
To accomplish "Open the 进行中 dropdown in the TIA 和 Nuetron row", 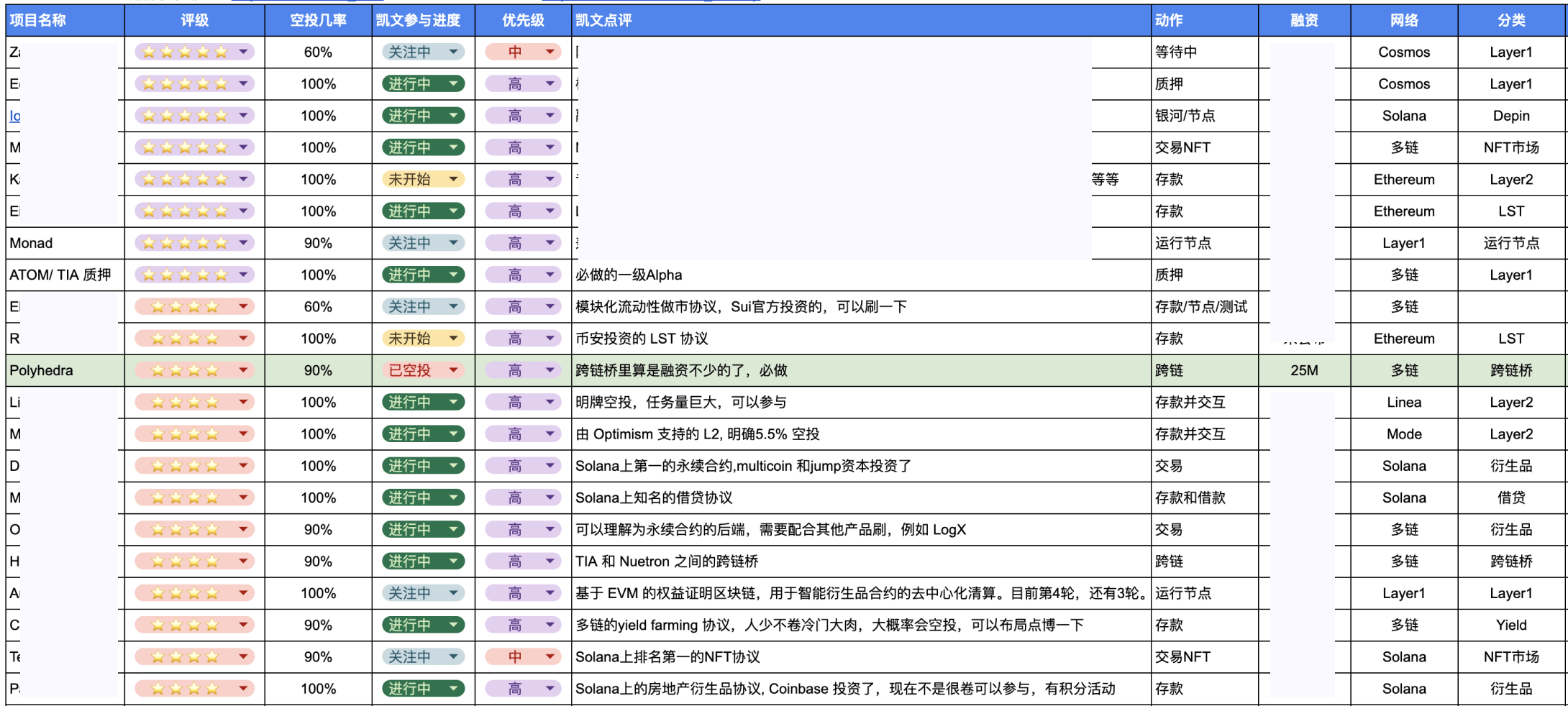I will (x=424, y=561).
